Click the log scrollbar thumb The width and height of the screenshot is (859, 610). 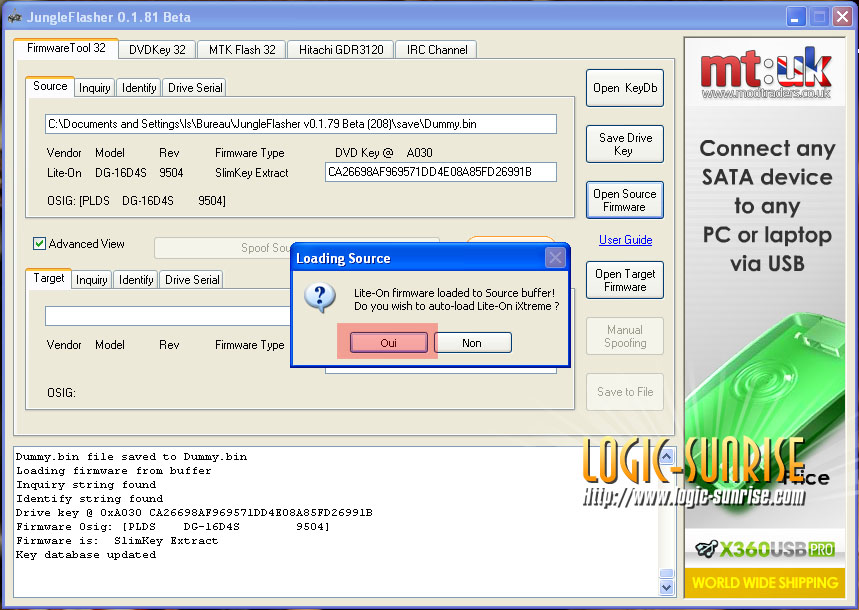(666, 573)
